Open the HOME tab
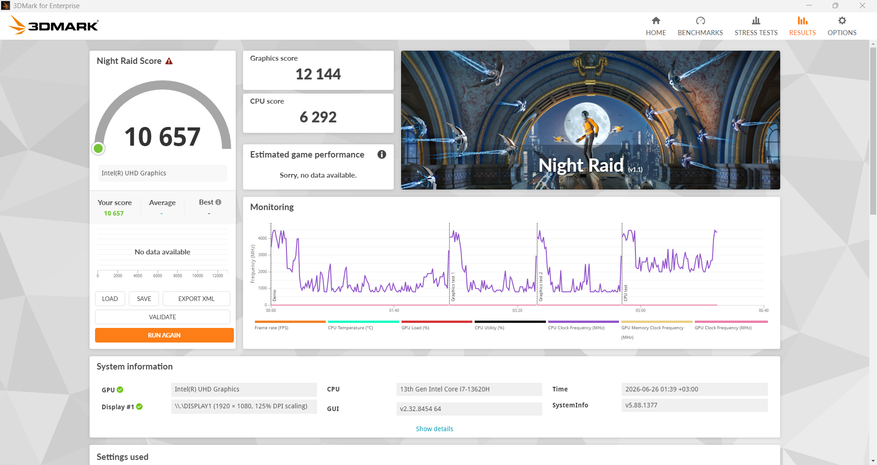Screen dimensions: 877x465 pyautogui.click(x=656, y=26)
